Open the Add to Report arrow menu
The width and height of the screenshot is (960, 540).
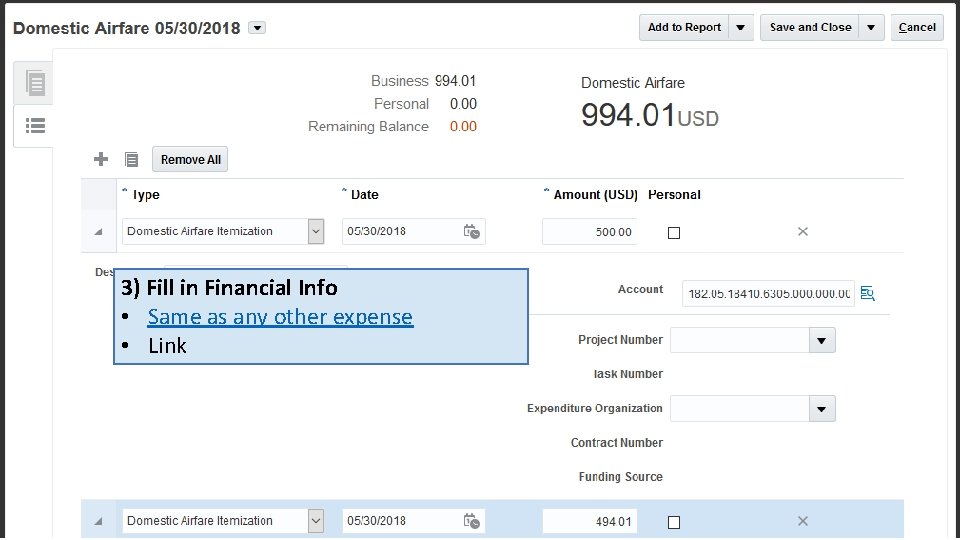741,28
